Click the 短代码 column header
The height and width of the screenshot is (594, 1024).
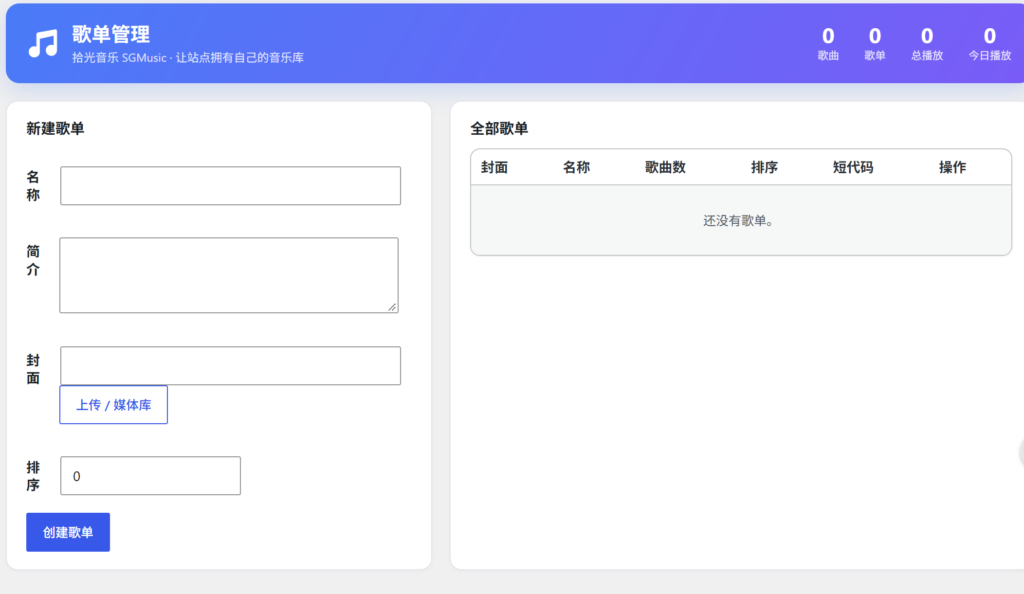853,167
